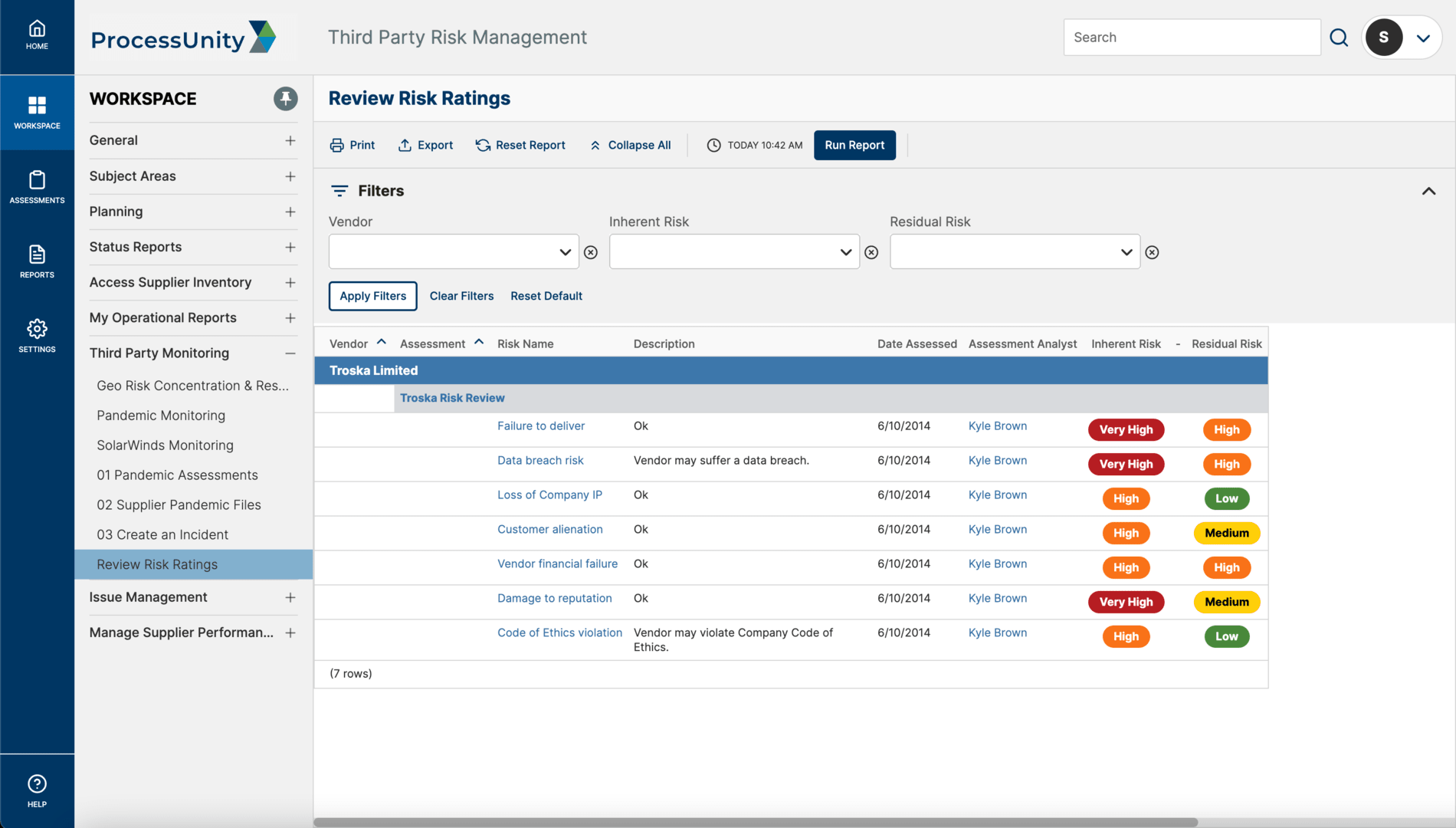Print the report
The height and width of the screenshot is (828, 1456).
click(x=353, y=145)
